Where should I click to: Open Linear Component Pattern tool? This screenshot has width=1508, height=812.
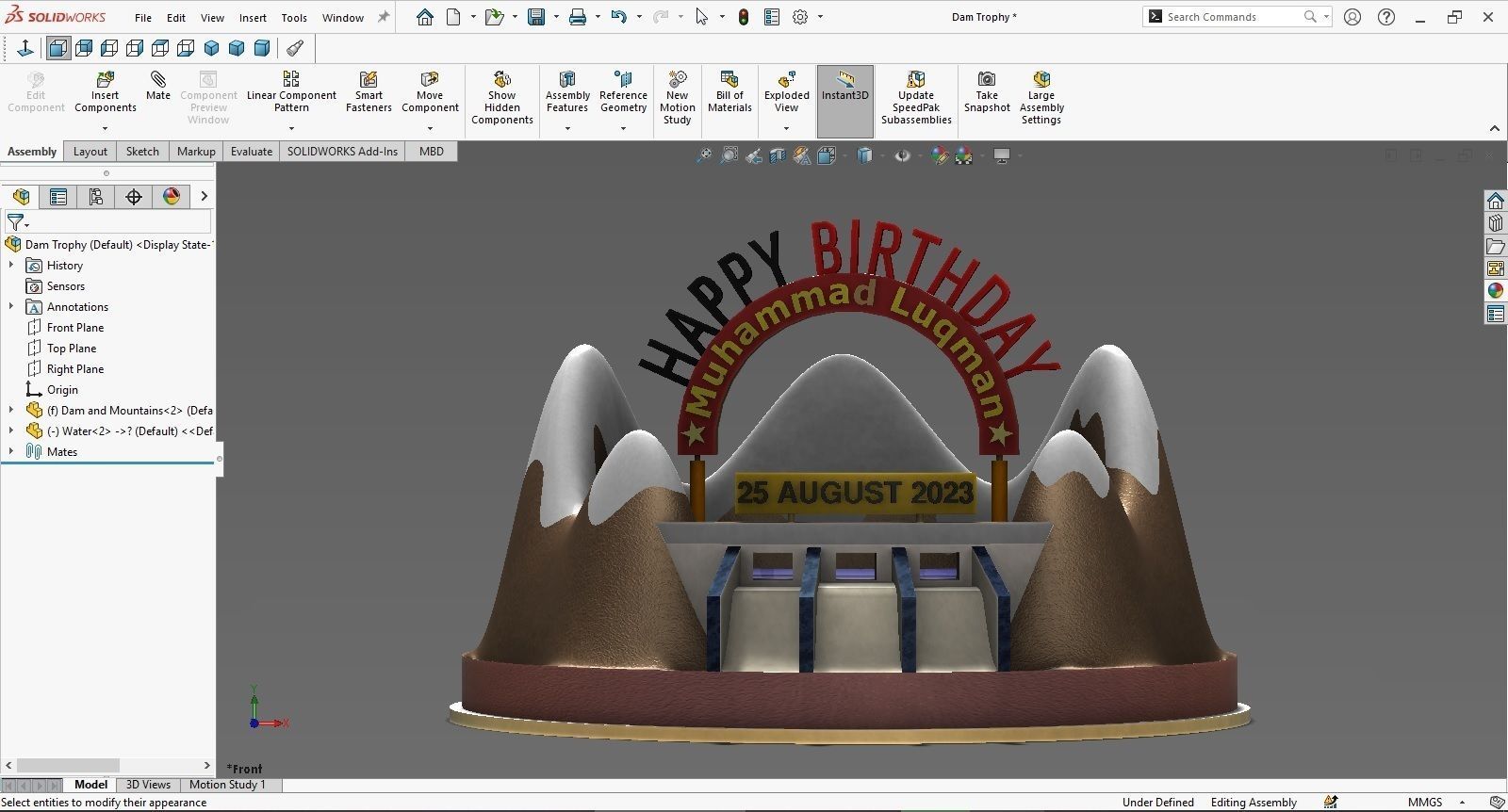pyautogui.click(x=291, y=91)
